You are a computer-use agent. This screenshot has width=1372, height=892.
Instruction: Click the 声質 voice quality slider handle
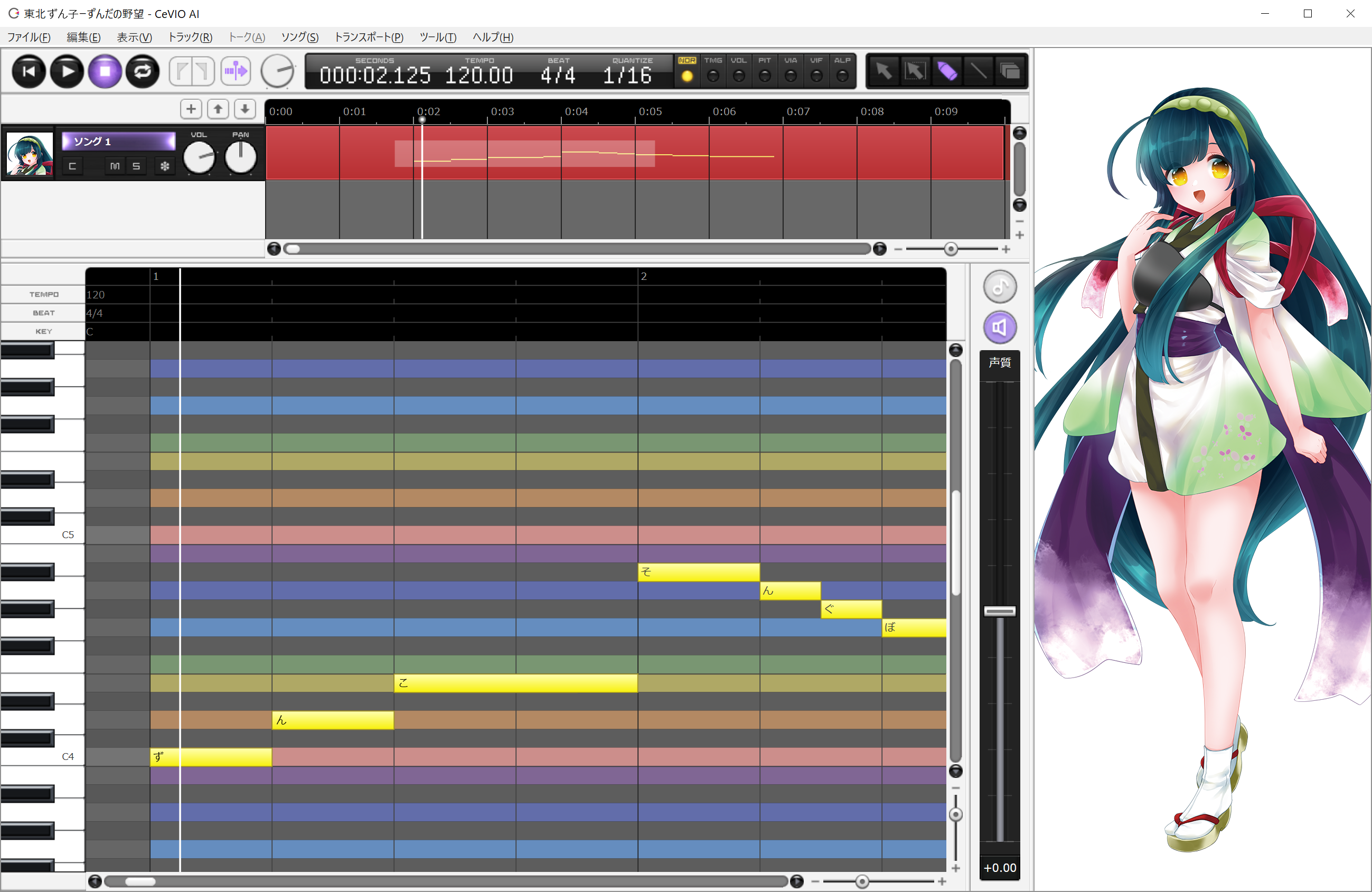point(1000,611)
